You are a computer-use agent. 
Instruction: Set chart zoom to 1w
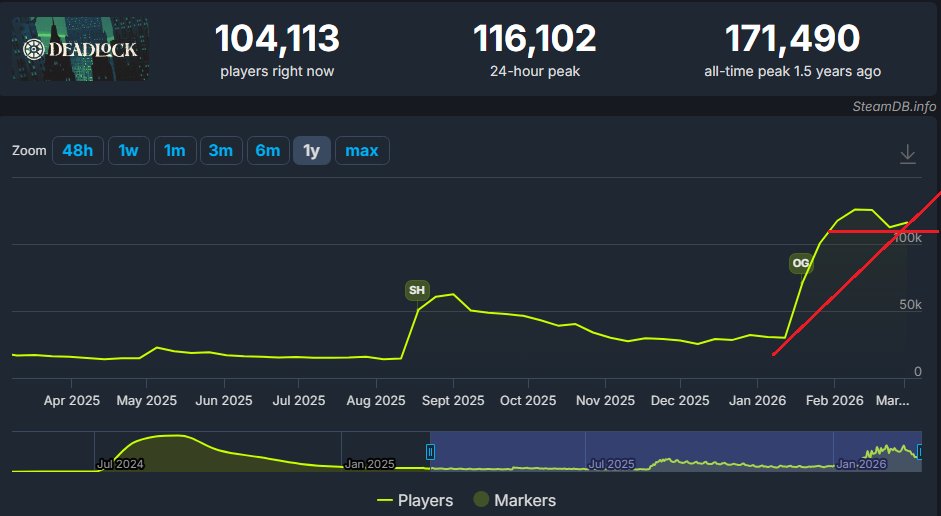coord(128,151)
